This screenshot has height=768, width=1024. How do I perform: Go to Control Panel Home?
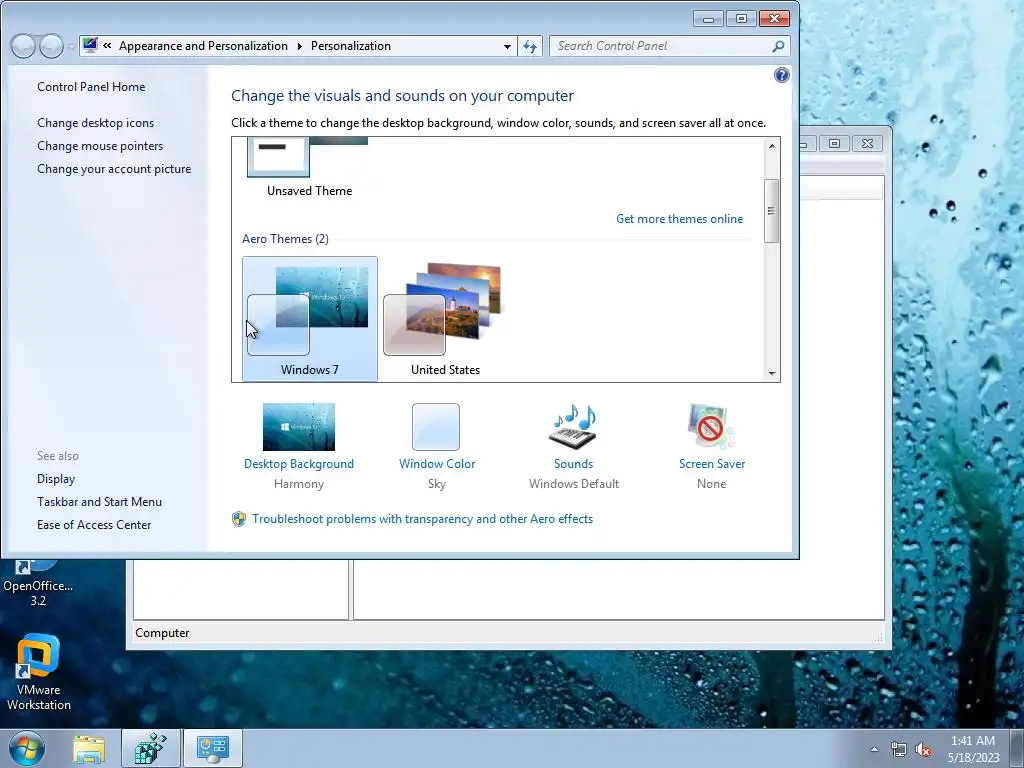(91, 87)
